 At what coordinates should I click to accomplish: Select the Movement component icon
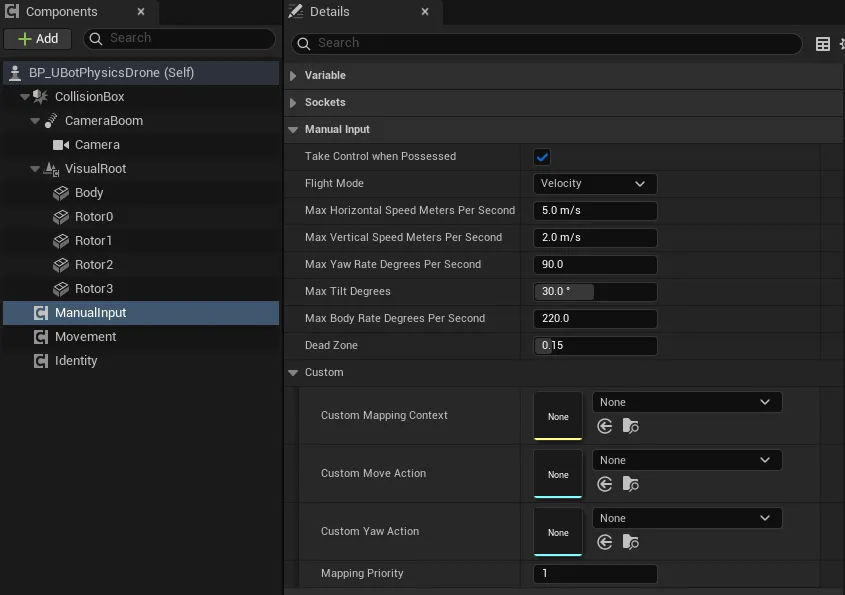[40, 337]
